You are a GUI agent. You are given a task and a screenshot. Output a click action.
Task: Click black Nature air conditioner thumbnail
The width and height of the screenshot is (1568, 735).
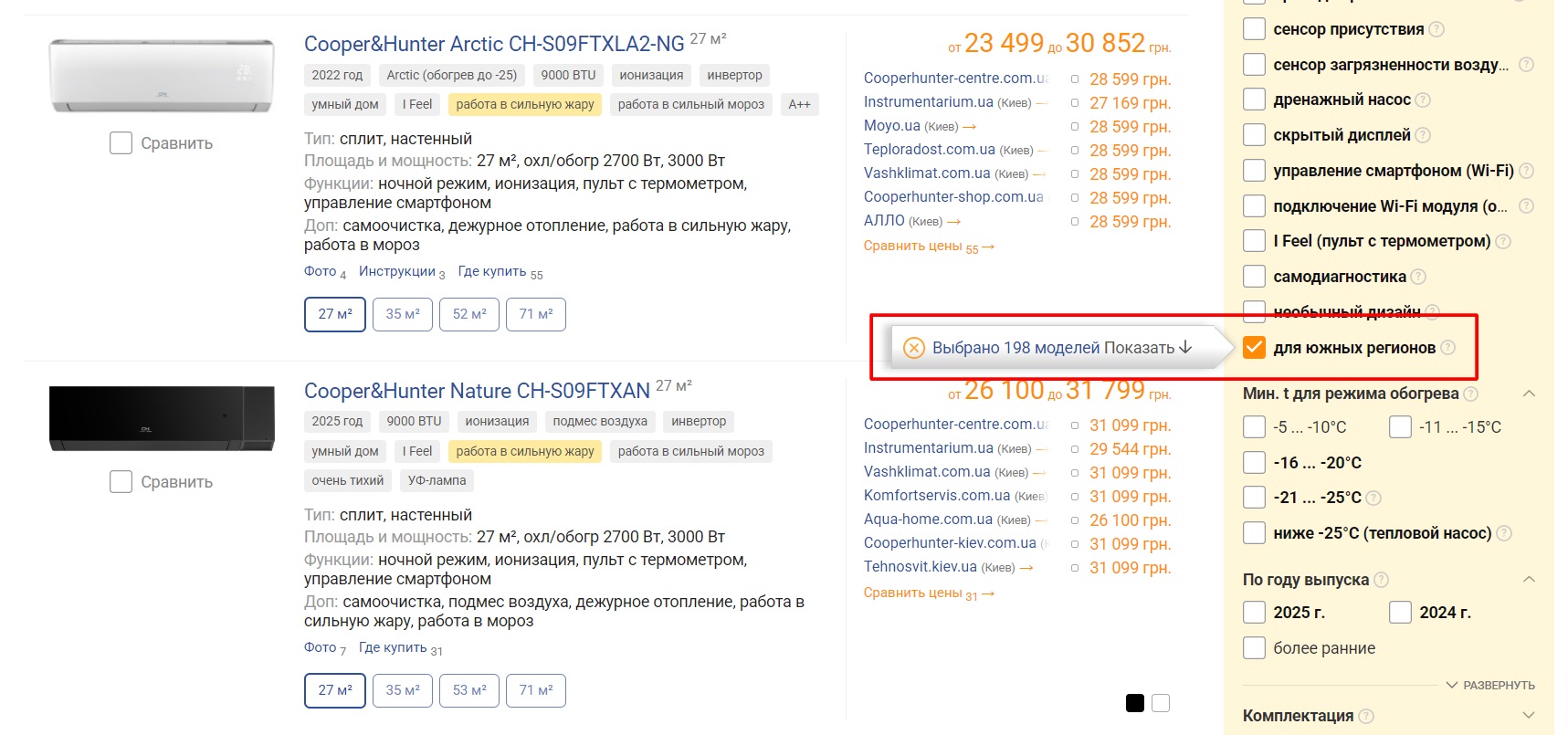click(162, 418)
